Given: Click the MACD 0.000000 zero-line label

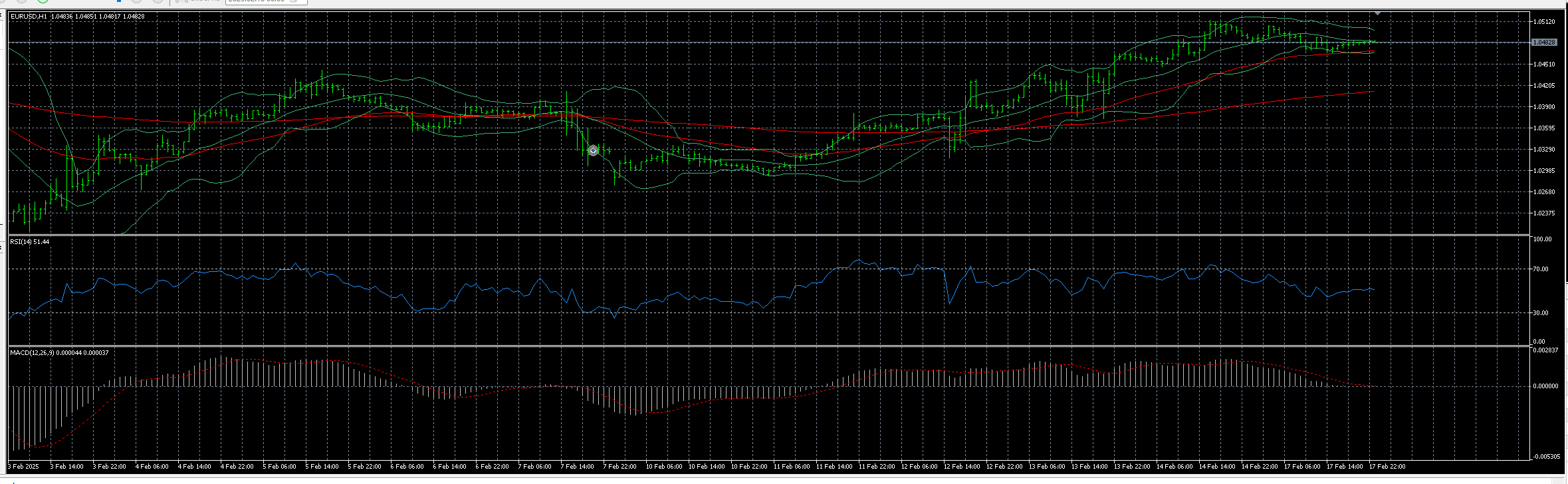Looking at the screenshot, I should 1544,386.
